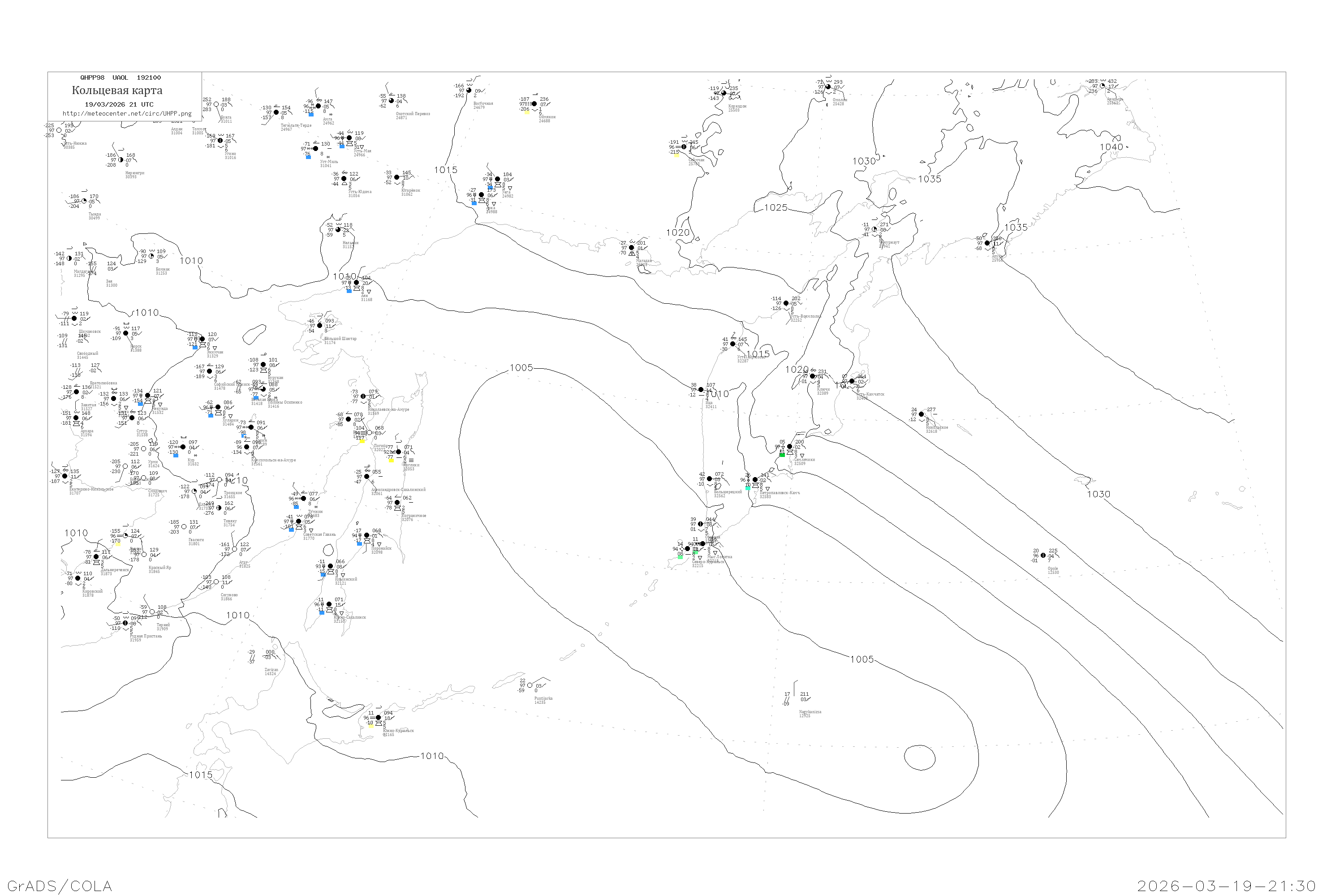This screenshot has width=1344, height=896.
Task: Click the Петропавловск-Камч station circle marker
Action: [755, 480]
